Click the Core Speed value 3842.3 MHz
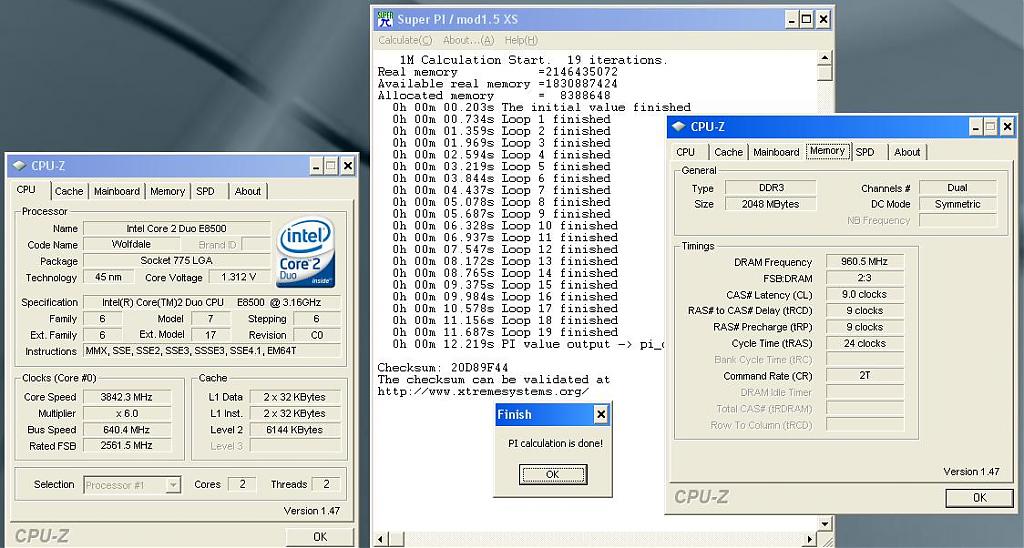 tap(127, 397)
